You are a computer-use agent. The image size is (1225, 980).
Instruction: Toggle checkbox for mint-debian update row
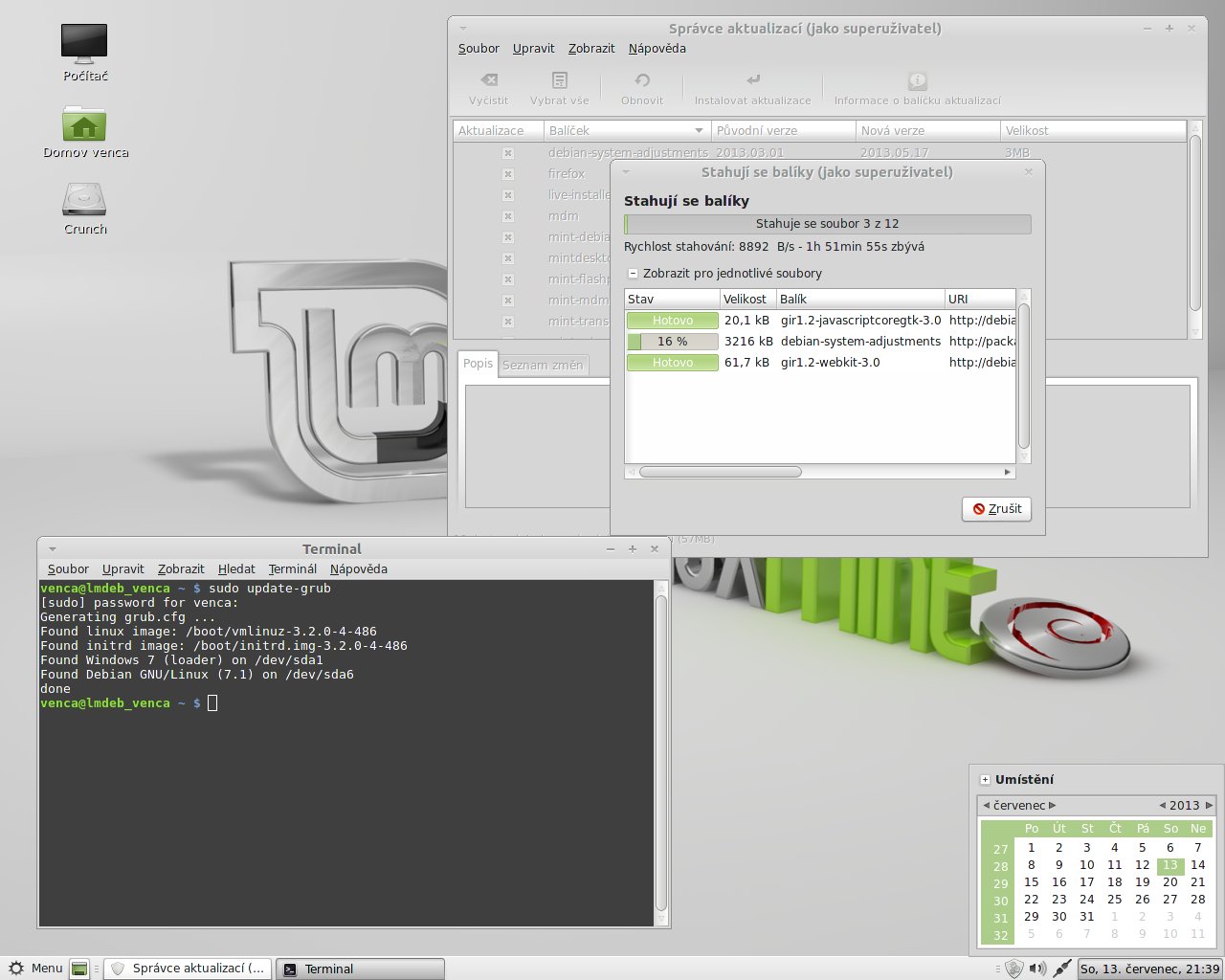point(508,237)
